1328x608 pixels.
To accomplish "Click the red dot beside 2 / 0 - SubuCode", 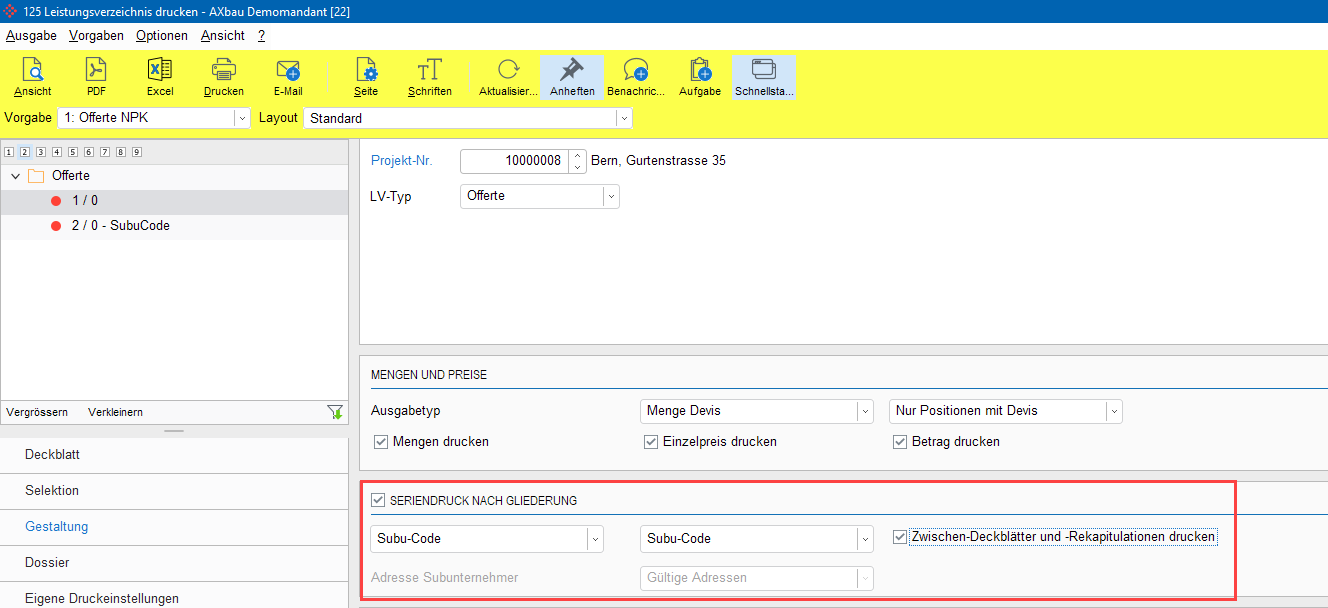I will tap(56, 226).
